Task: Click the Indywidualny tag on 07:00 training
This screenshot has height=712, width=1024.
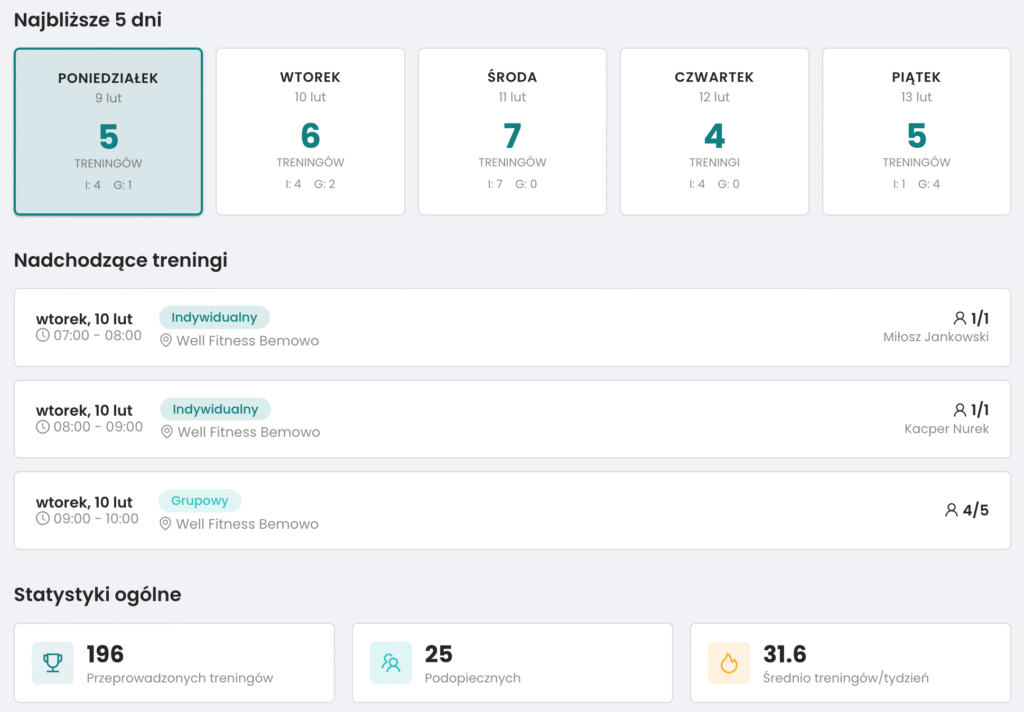Action: 214,317
